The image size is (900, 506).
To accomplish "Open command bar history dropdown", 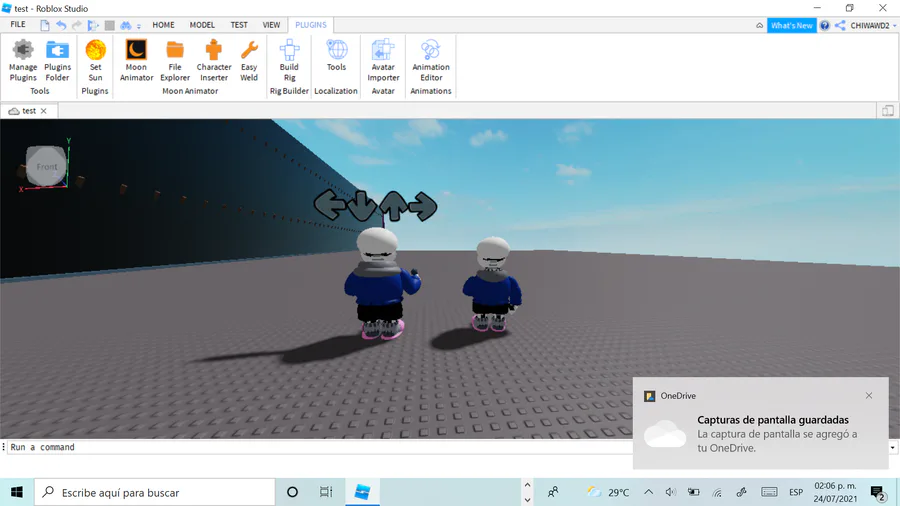I will 893,447.
